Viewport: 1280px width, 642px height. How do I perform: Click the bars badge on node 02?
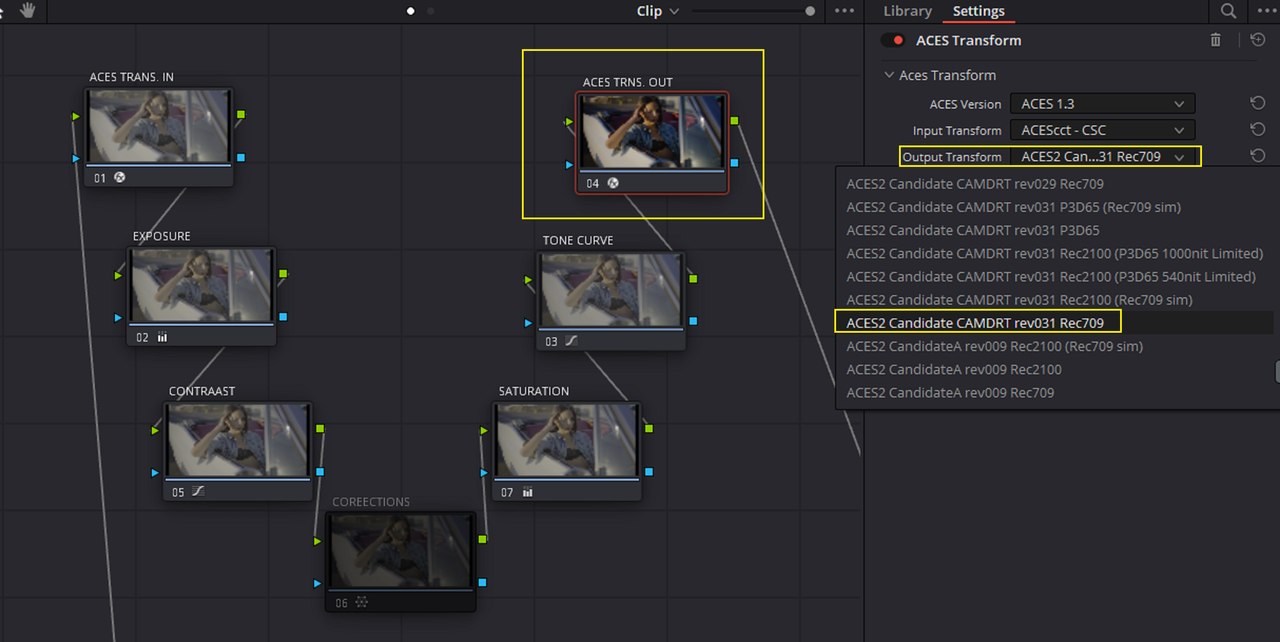pyautogui.click(x=162, y=337)
